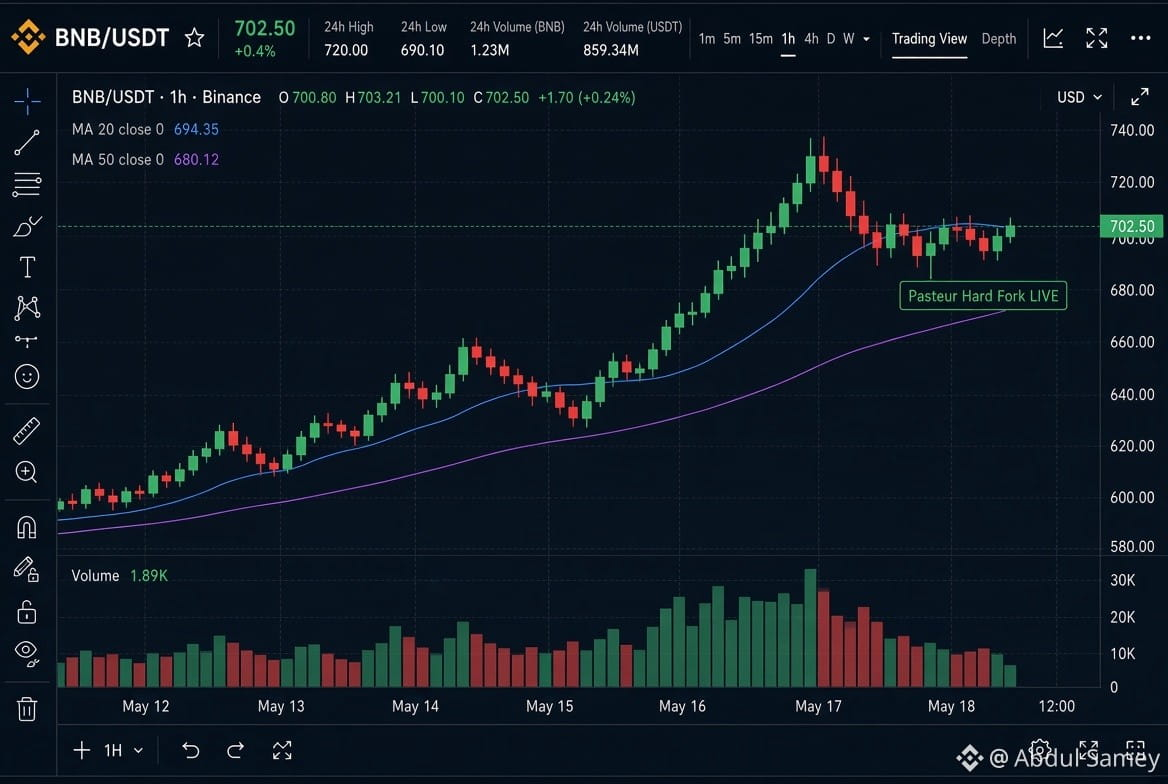Image resolution: width=1168 pixels, height=784 pixels.
Task: Click the BNB/USDT pair name
Action: pos(112,38)
